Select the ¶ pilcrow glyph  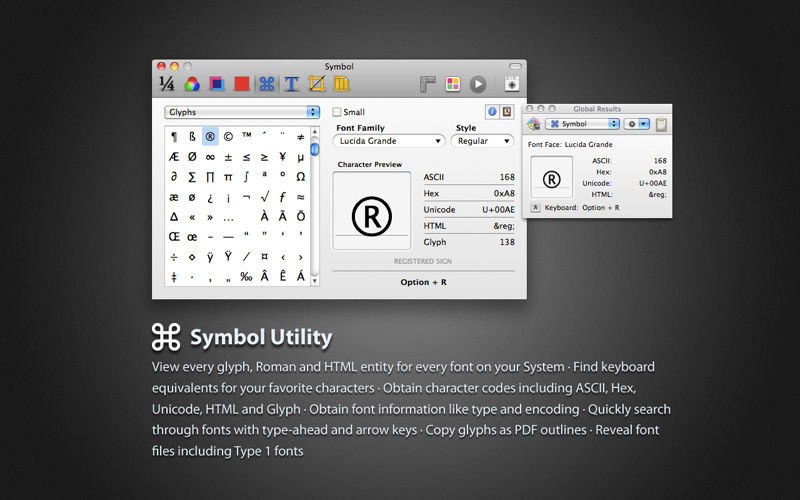[x=174, y=137]
